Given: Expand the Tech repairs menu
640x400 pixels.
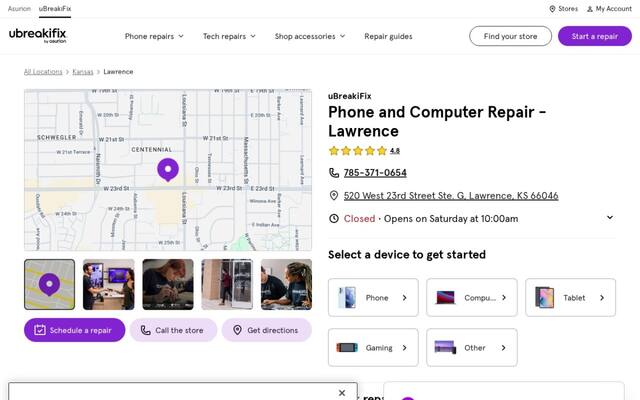Looking at the screenshot, I should (229, 36).
